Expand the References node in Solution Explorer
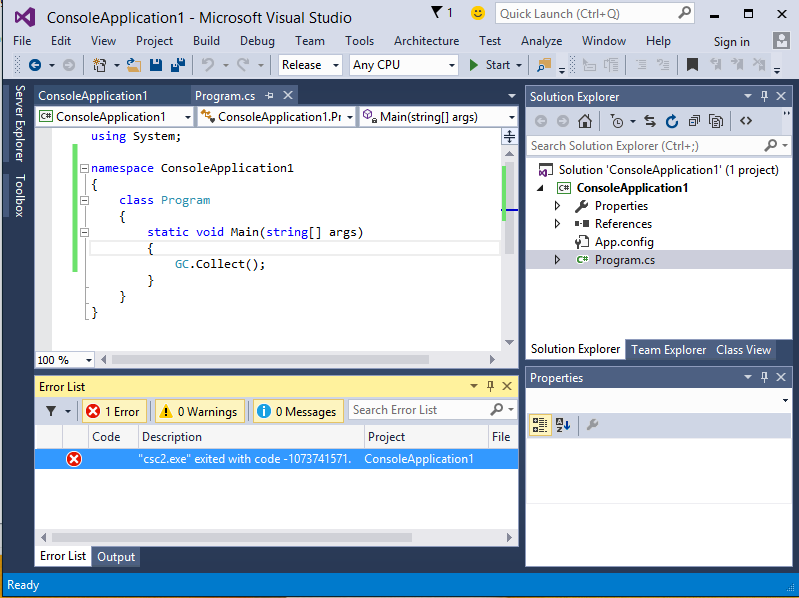 coord(557,224)
